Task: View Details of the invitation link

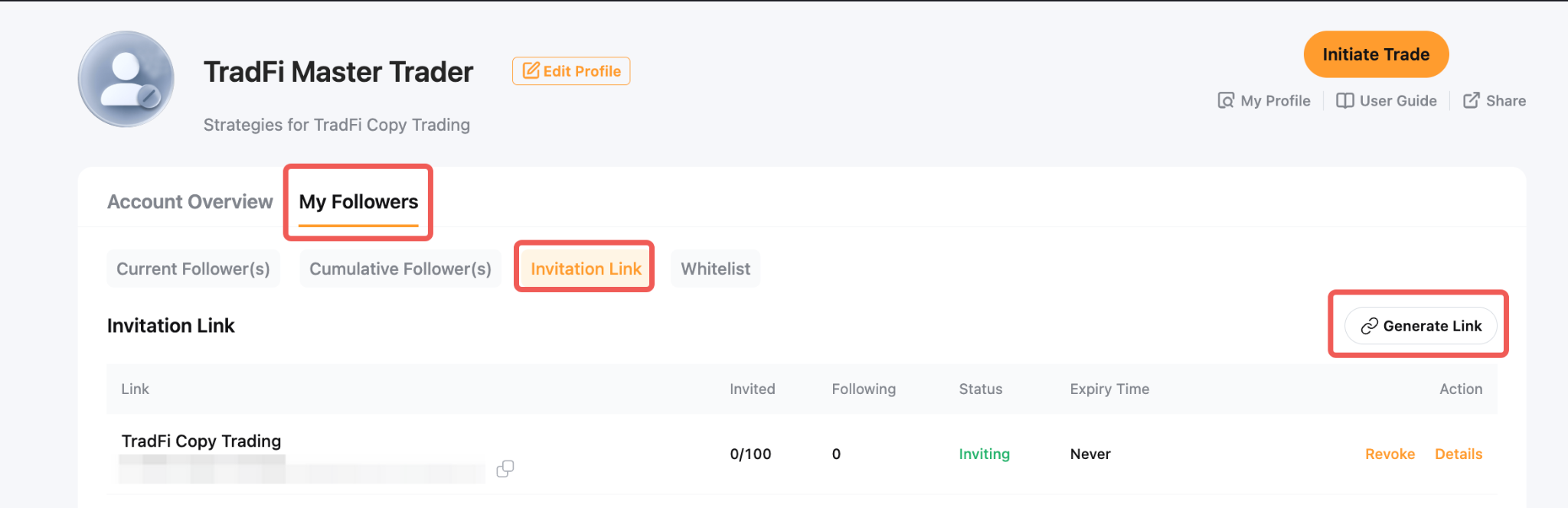Action: point(1458,454)
